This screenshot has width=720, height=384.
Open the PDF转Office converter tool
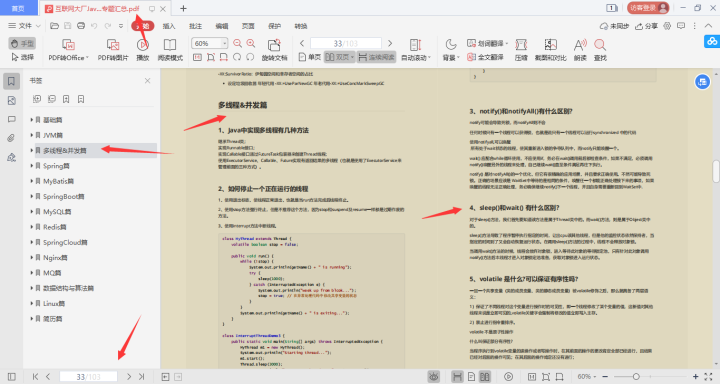coord(68,50)
